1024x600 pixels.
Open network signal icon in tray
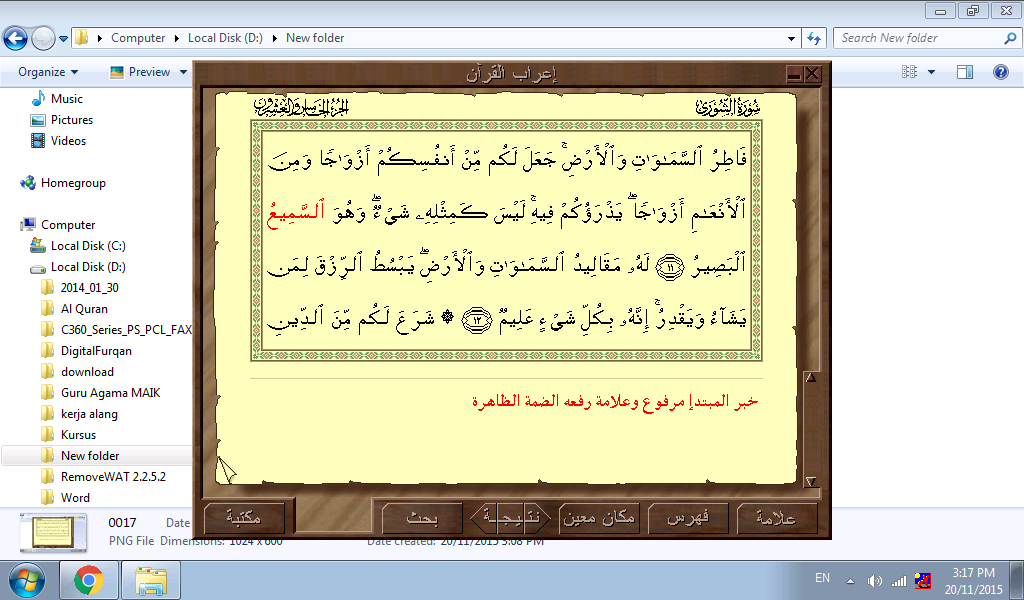[x=899, y=580]
